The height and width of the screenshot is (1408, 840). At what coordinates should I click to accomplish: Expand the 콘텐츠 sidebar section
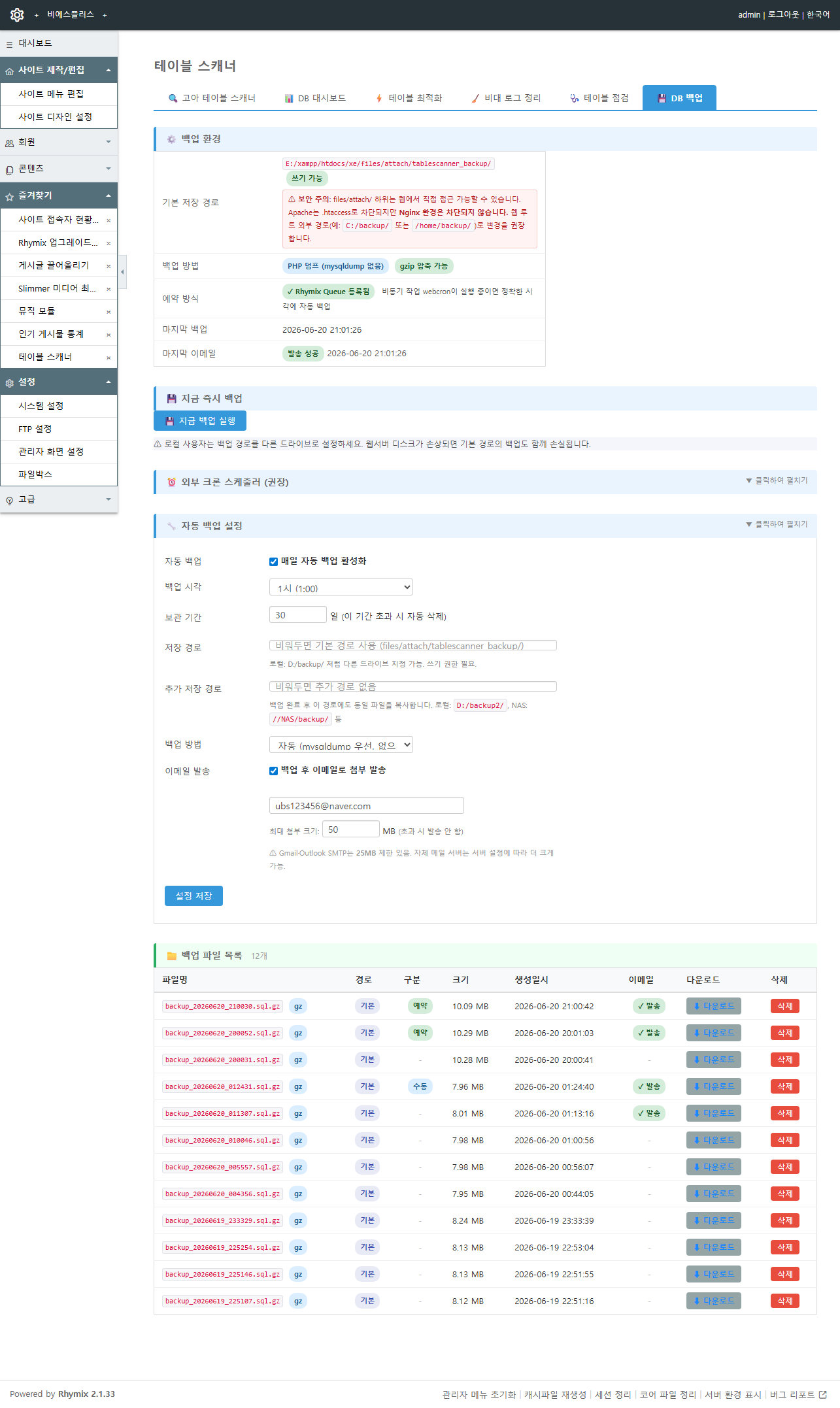(59, 169)
